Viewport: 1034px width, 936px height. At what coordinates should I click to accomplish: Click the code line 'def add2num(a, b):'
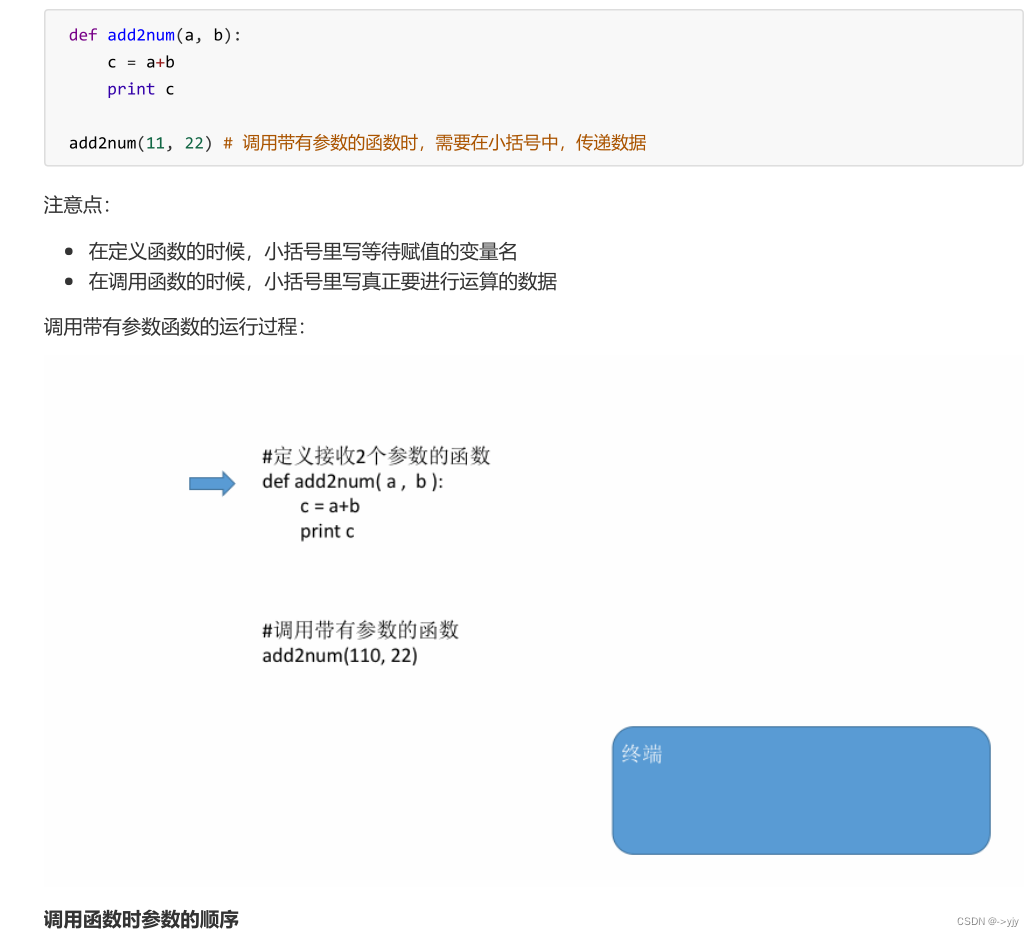pyautogui.click(x=155, y=35)
